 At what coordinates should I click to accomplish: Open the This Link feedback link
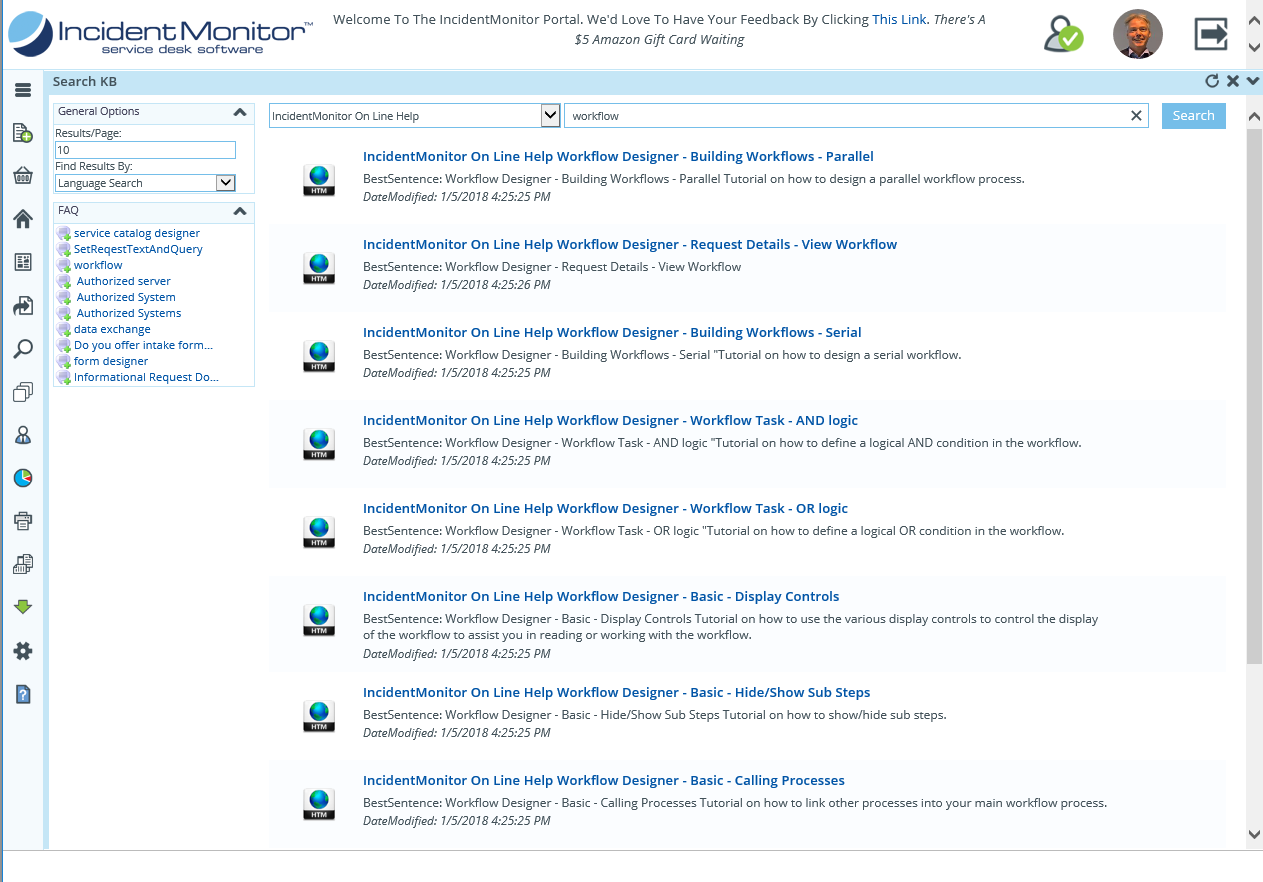pos(899,19)
